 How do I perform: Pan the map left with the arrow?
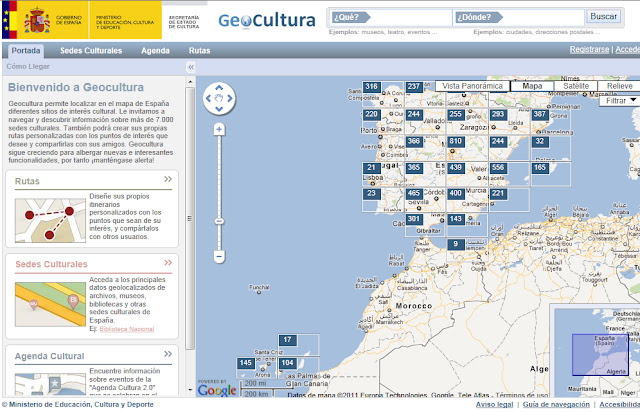[x=209, y=98]
